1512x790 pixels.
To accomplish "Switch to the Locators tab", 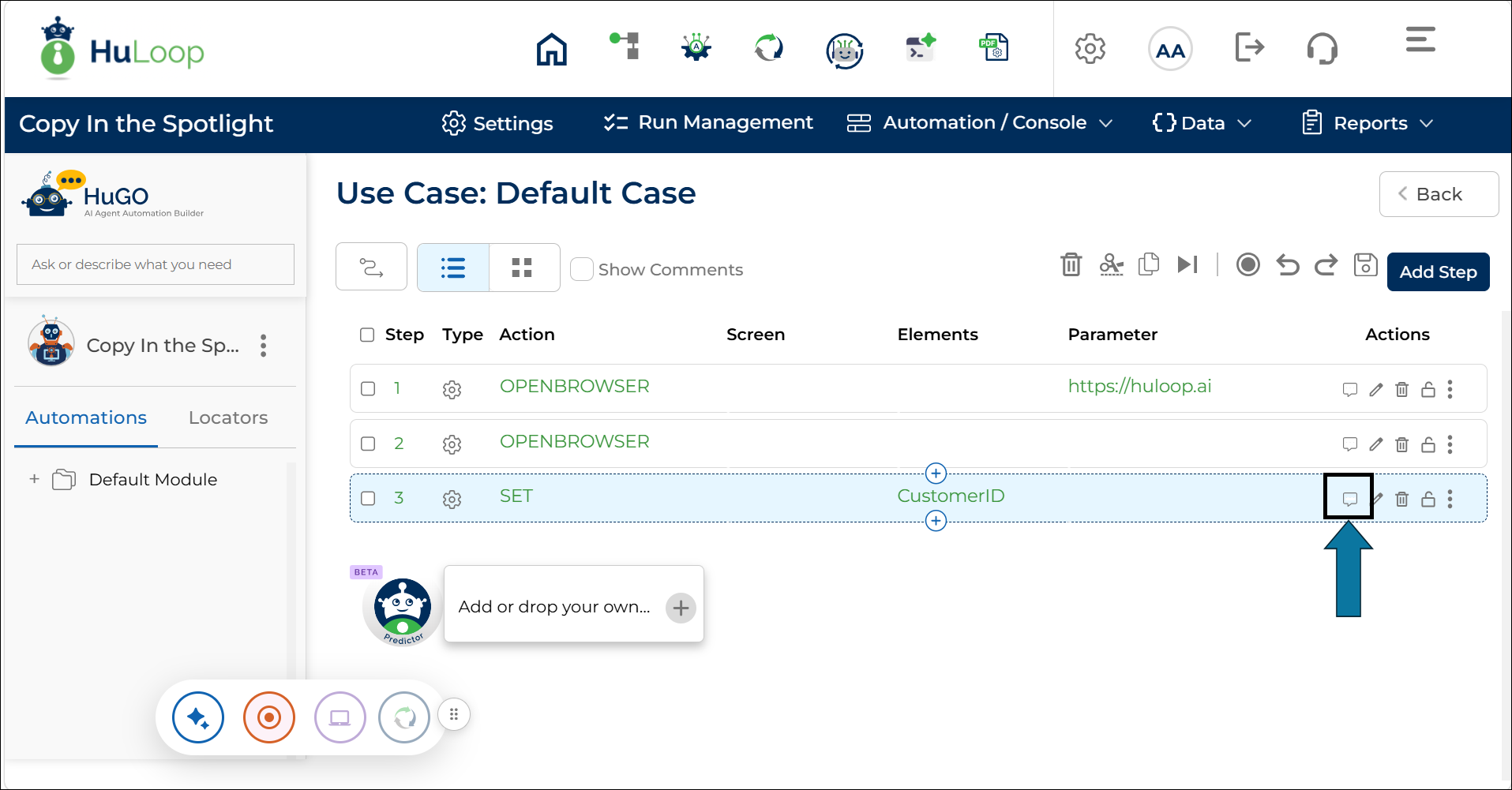I will (x=228, y=417).
